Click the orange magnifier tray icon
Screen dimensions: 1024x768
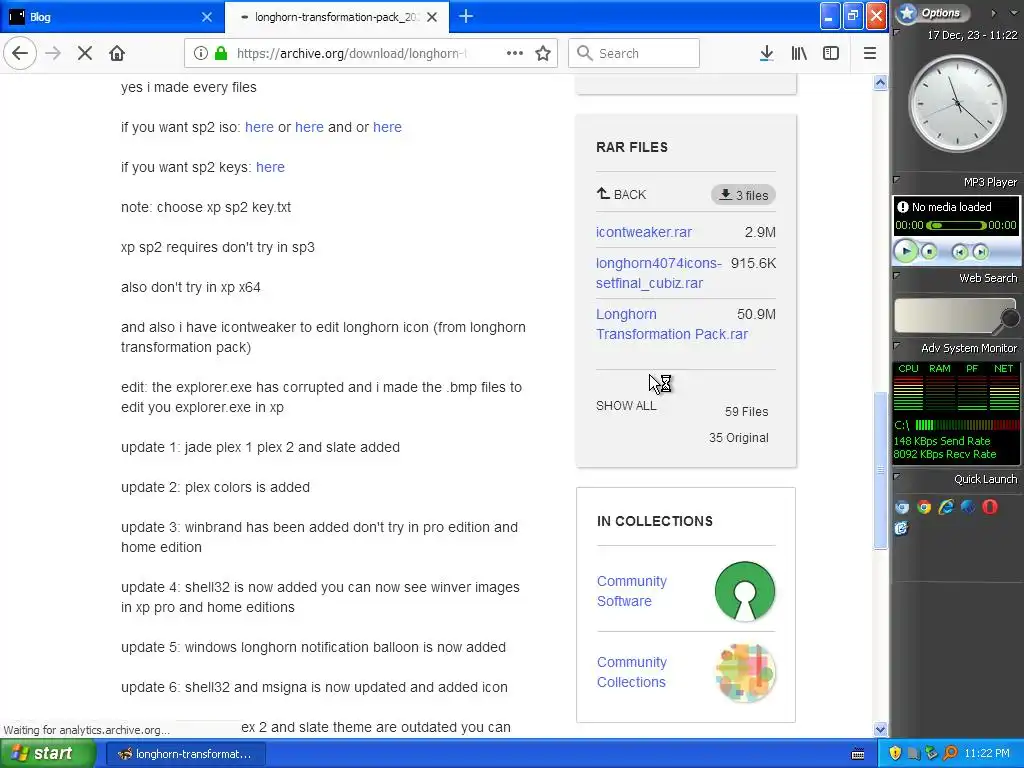(950, 753)
